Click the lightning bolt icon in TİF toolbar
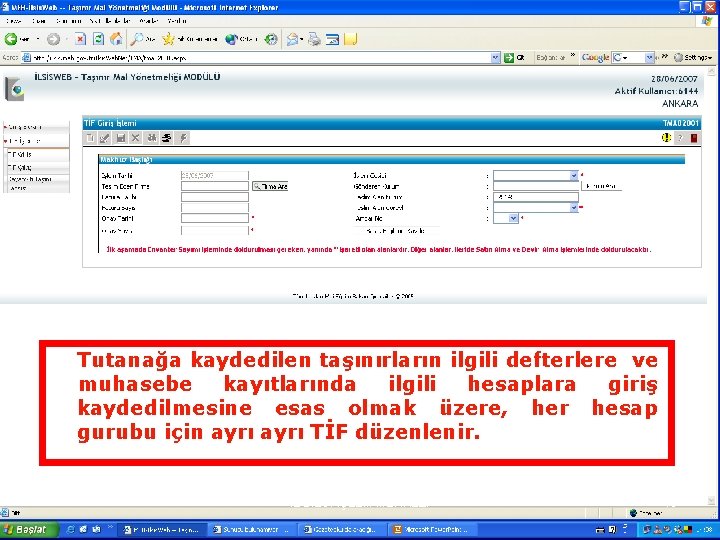The height and width of the screenshot is (540, 720). tap(183, 138)
